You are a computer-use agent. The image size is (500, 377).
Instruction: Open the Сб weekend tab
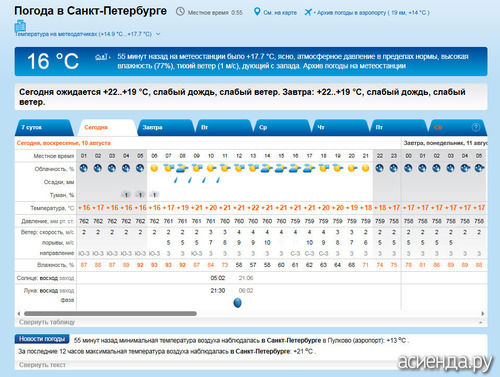[437, 127]
